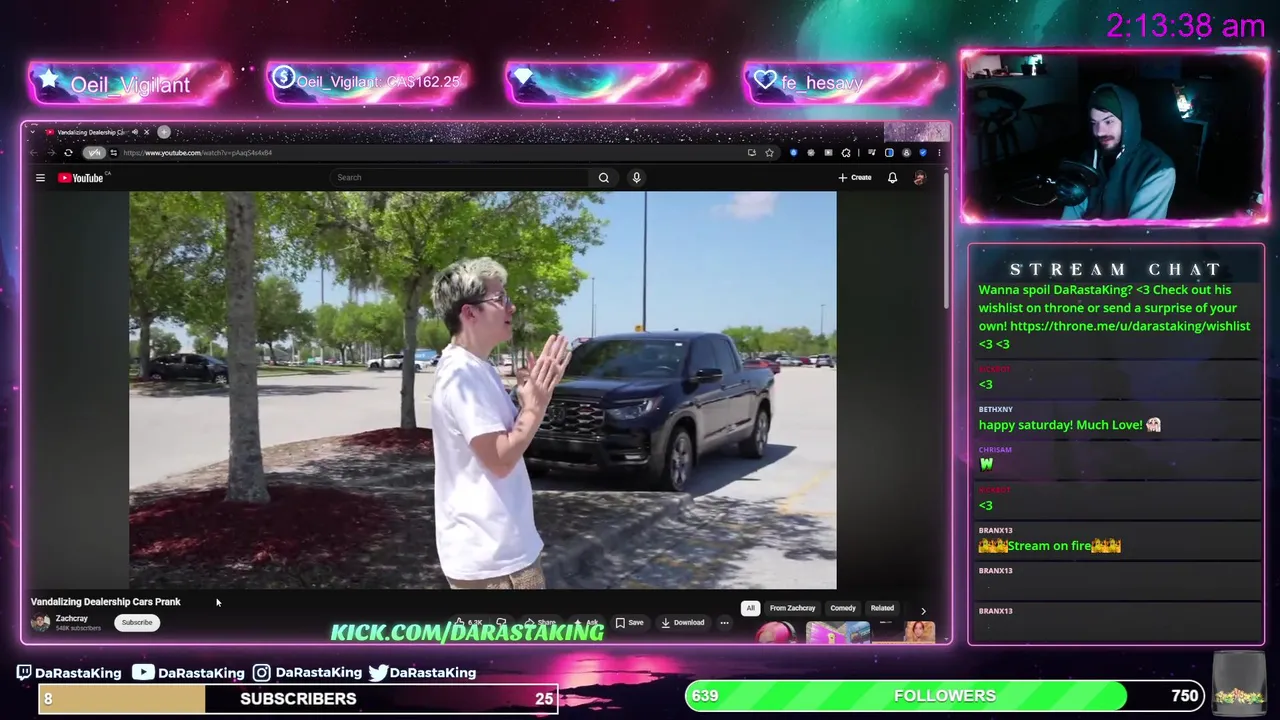Viewport: 1280px width, 720px height.
Task: Reload the page with the browser refresh icon
Action: click(68, 153)
